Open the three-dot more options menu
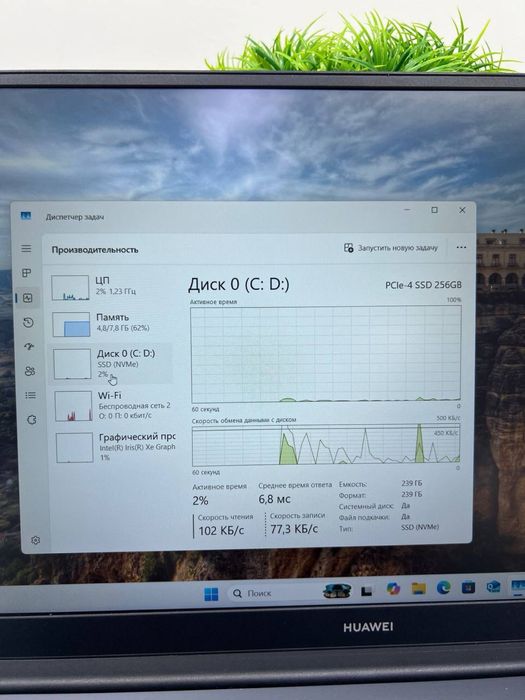The width and height of the screenshot is (525, 700). click(461, 247)
